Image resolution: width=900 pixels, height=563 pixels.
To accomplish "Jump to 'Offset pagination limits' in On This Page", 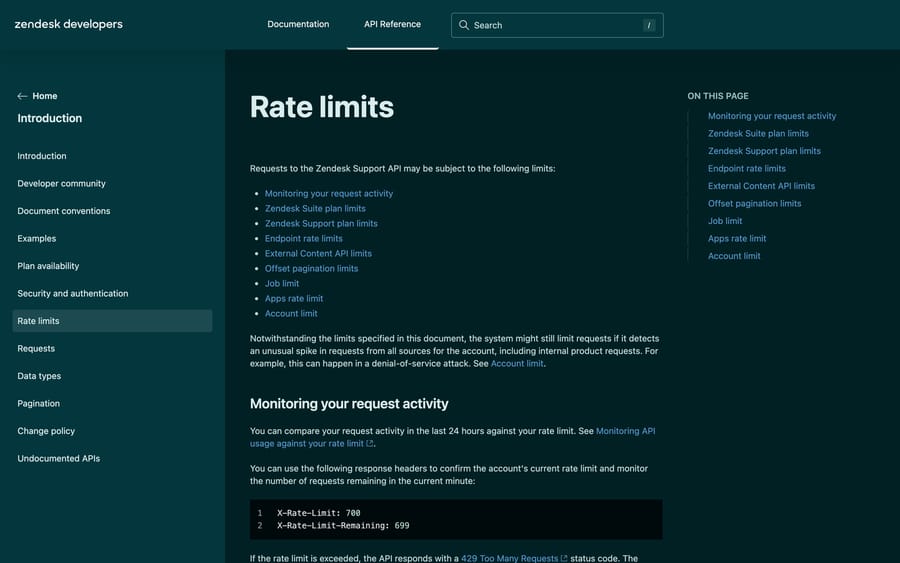I will pos(755,203).
